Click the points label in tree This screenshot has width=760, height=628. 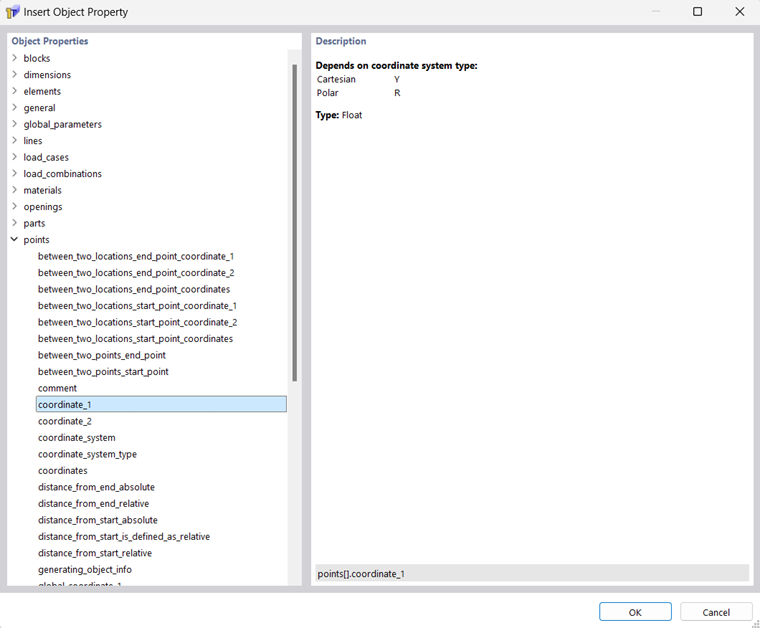pos(36,239)
